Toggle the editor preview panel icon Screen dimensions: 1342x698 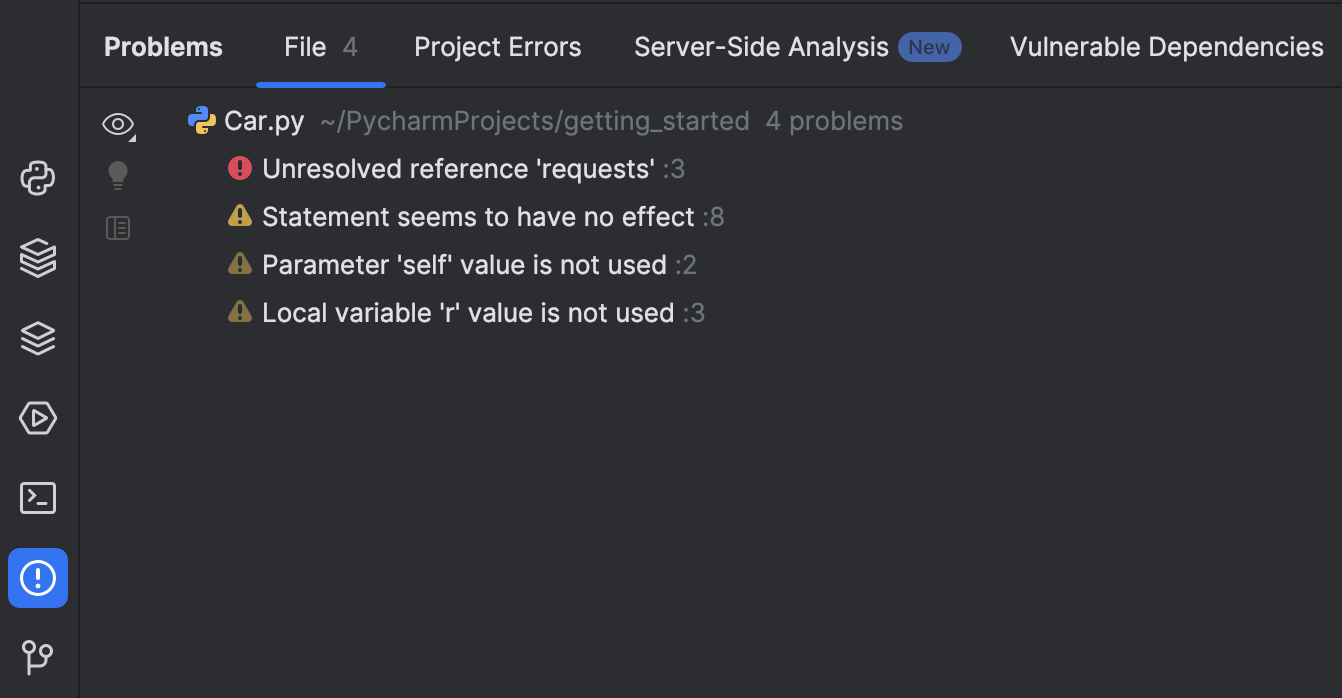coord(118,228)
